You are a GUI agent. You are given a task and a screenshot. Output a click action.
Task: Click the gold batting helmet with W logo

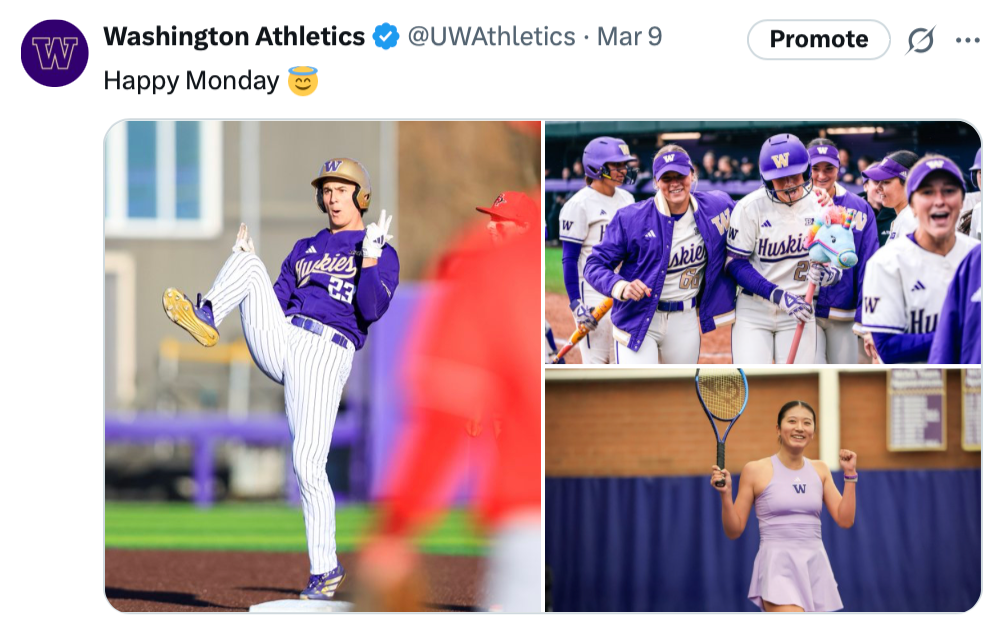341,176
